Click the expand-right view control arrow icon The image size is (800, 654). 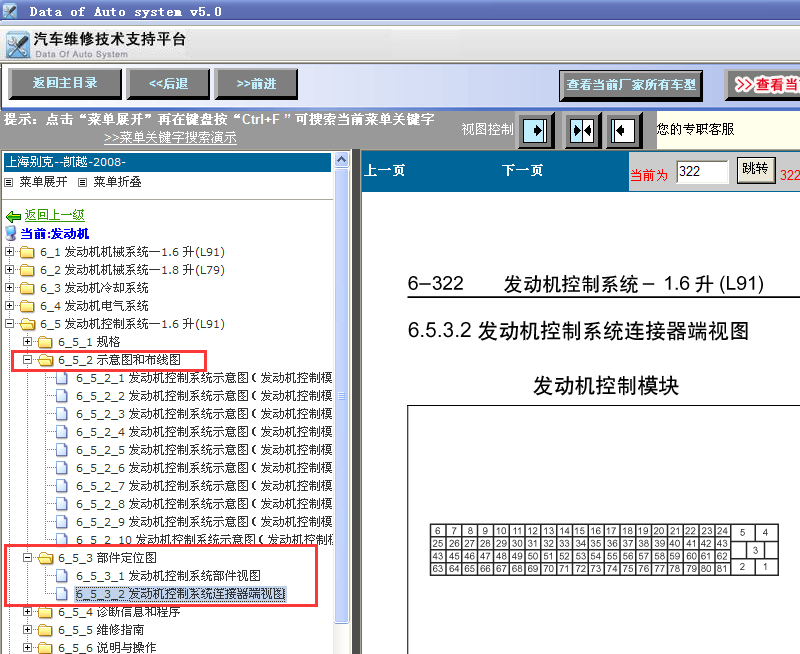pyautogui.click(x=536, y=130)
